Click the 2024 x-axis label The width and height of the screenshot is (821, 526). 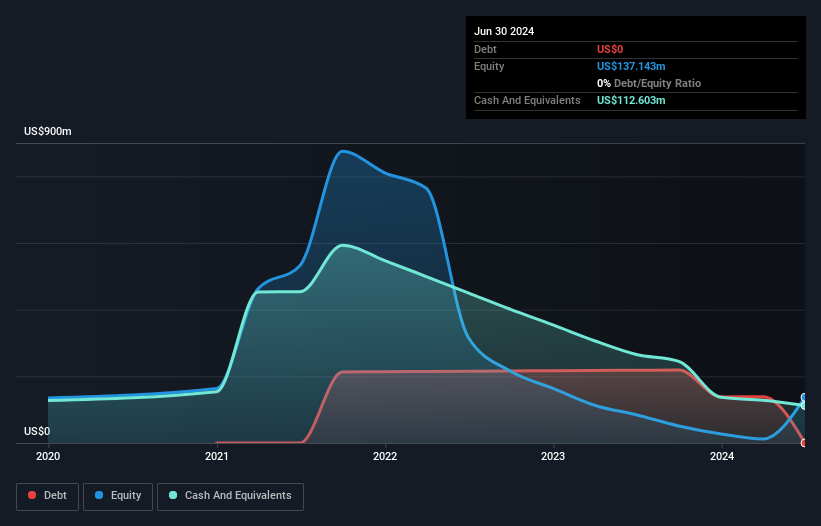(722, 456)
